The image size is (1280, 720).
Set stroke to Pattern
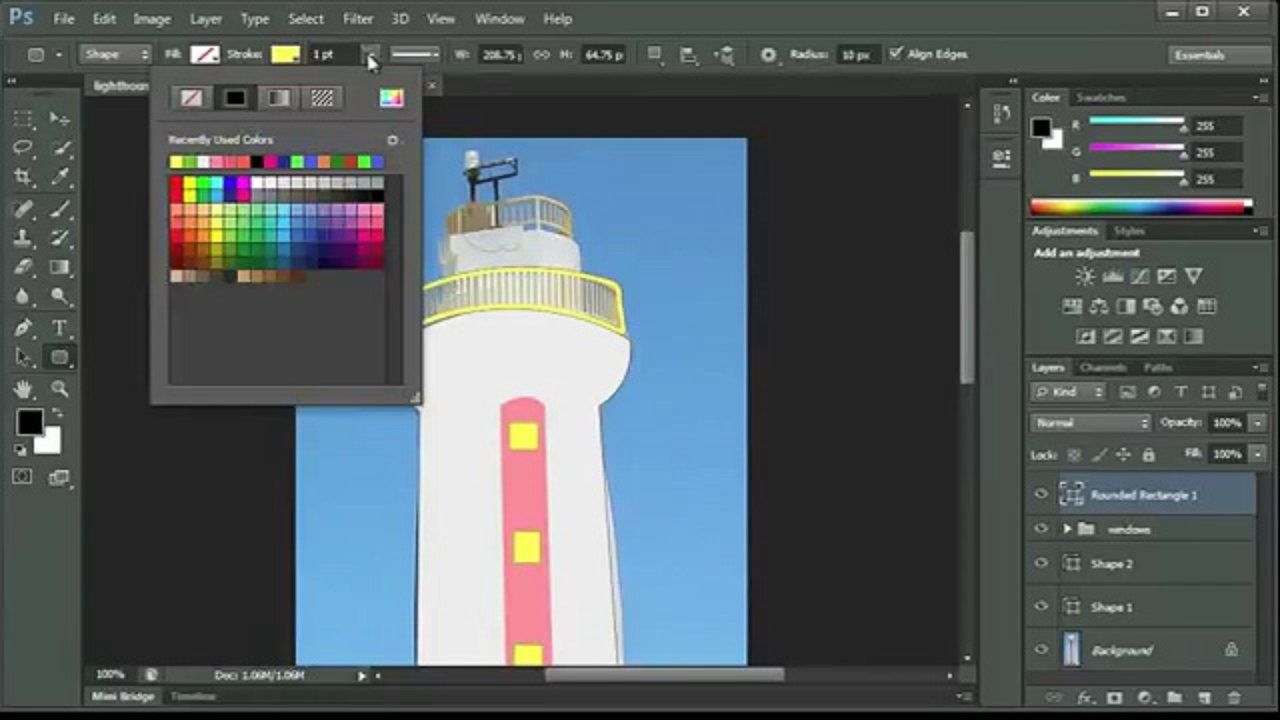tap(322, 97)
